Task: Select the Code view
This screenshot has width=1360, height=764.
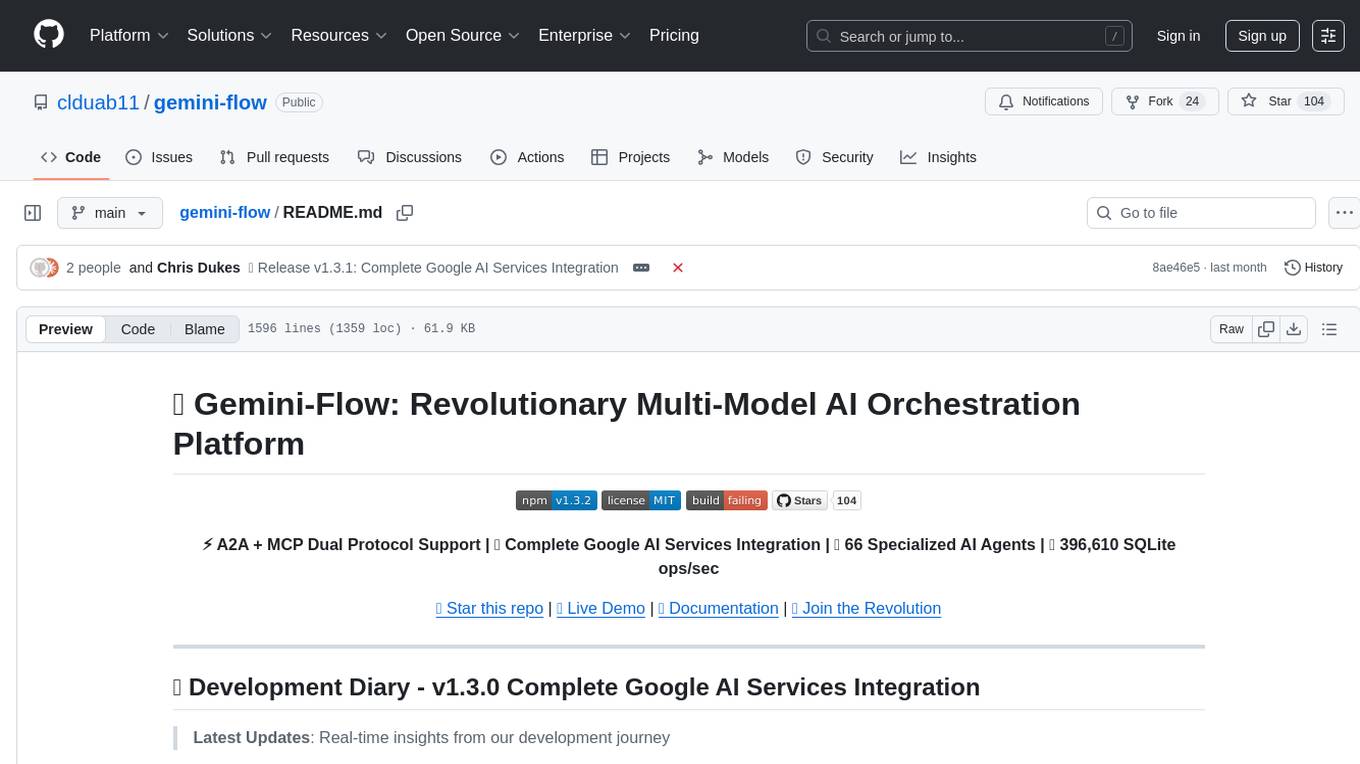Action: [138, 329]
